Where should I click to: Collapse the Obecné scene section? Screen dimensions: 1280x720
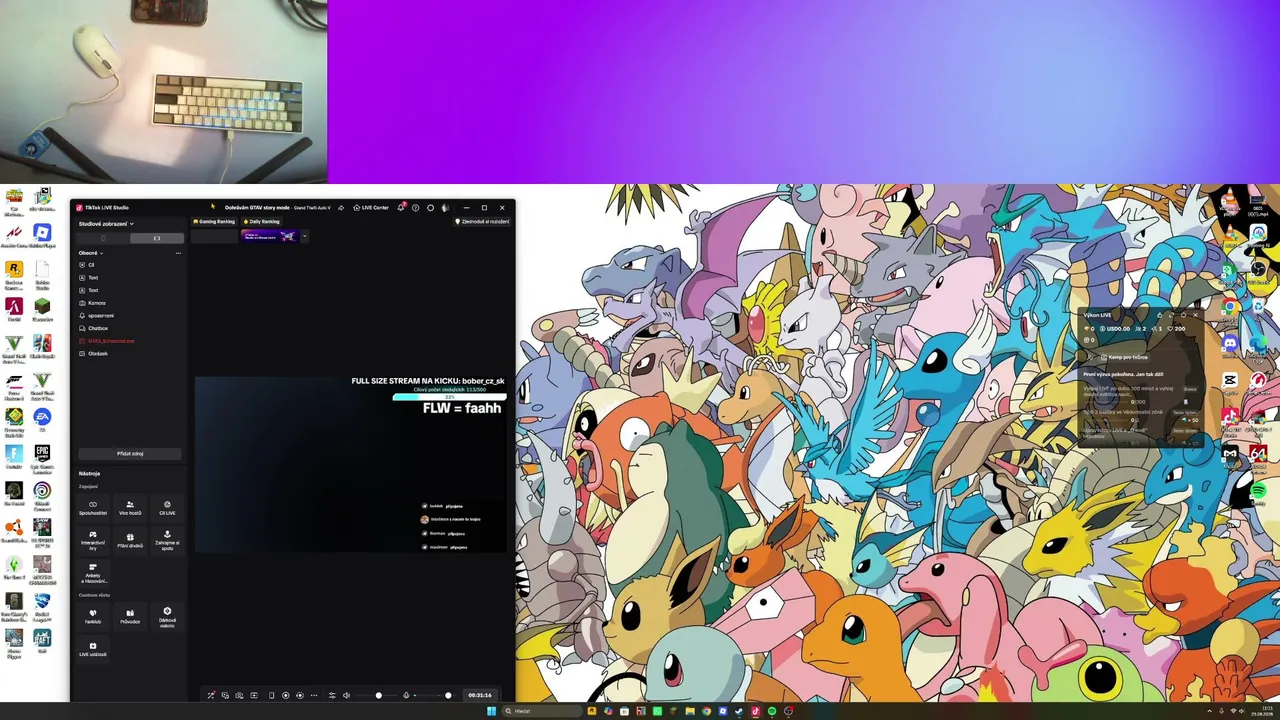coord(91,253)
